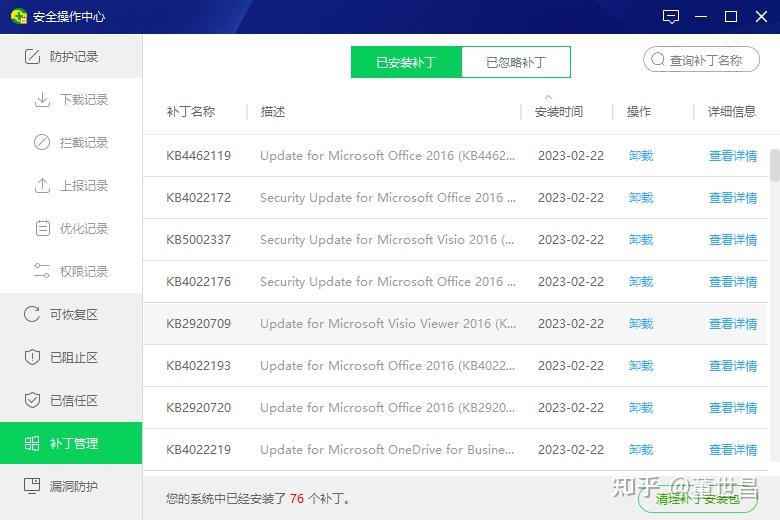View details 查看详情 for KB4022193
The height and width of the screenshot is (520, 780).
733,366
